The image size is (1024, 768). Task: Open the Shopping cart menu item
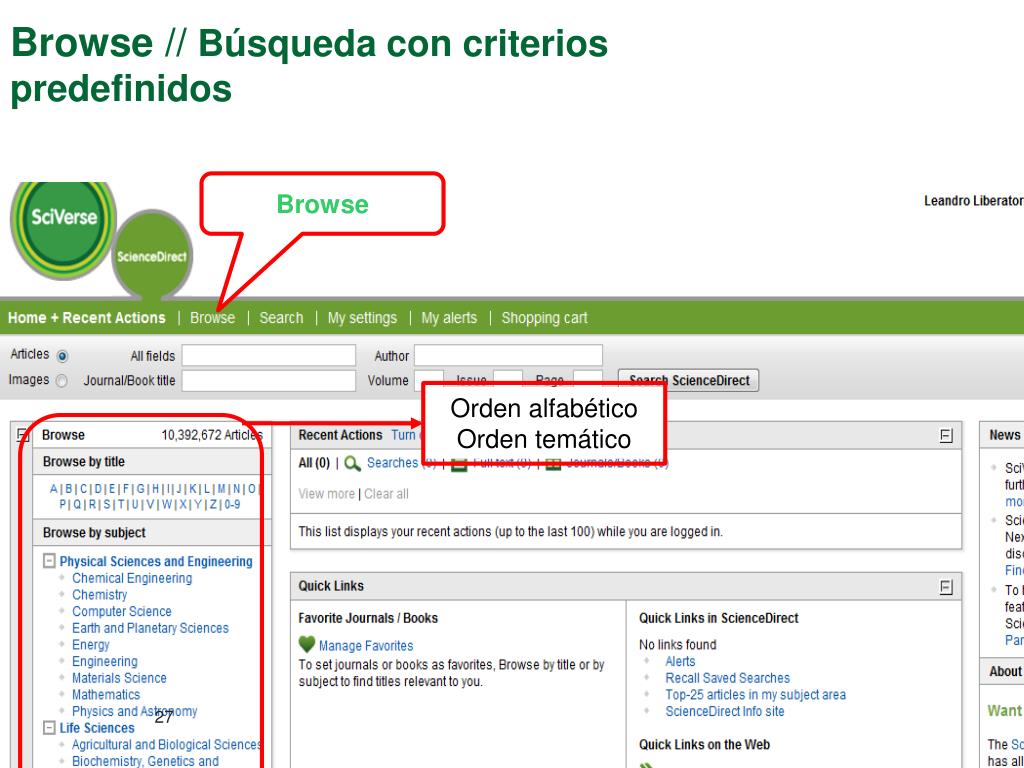[x=545, y=318]
